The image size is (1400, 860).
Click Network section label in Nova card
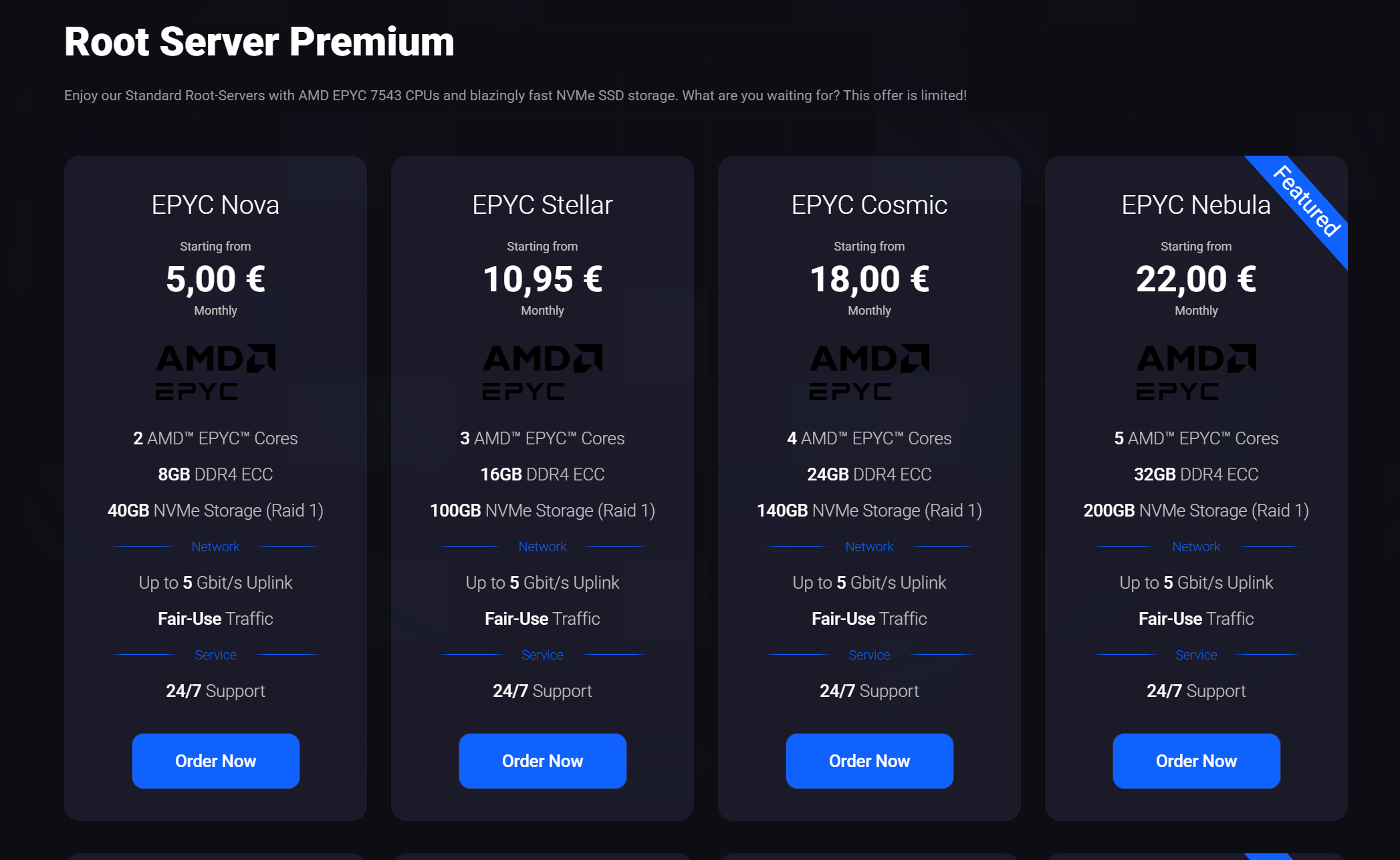[215, 547]
